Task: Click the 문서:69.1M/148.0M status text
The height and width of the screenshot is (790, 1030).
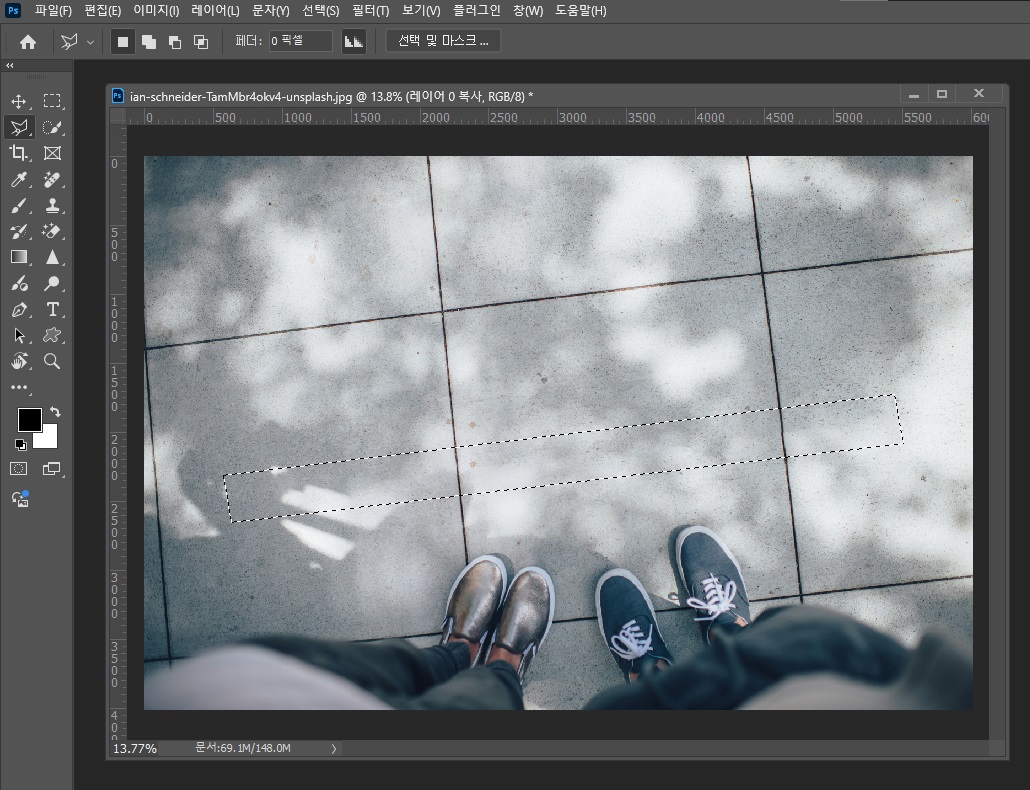Action: pyautogui.click(x=242, y=748)
